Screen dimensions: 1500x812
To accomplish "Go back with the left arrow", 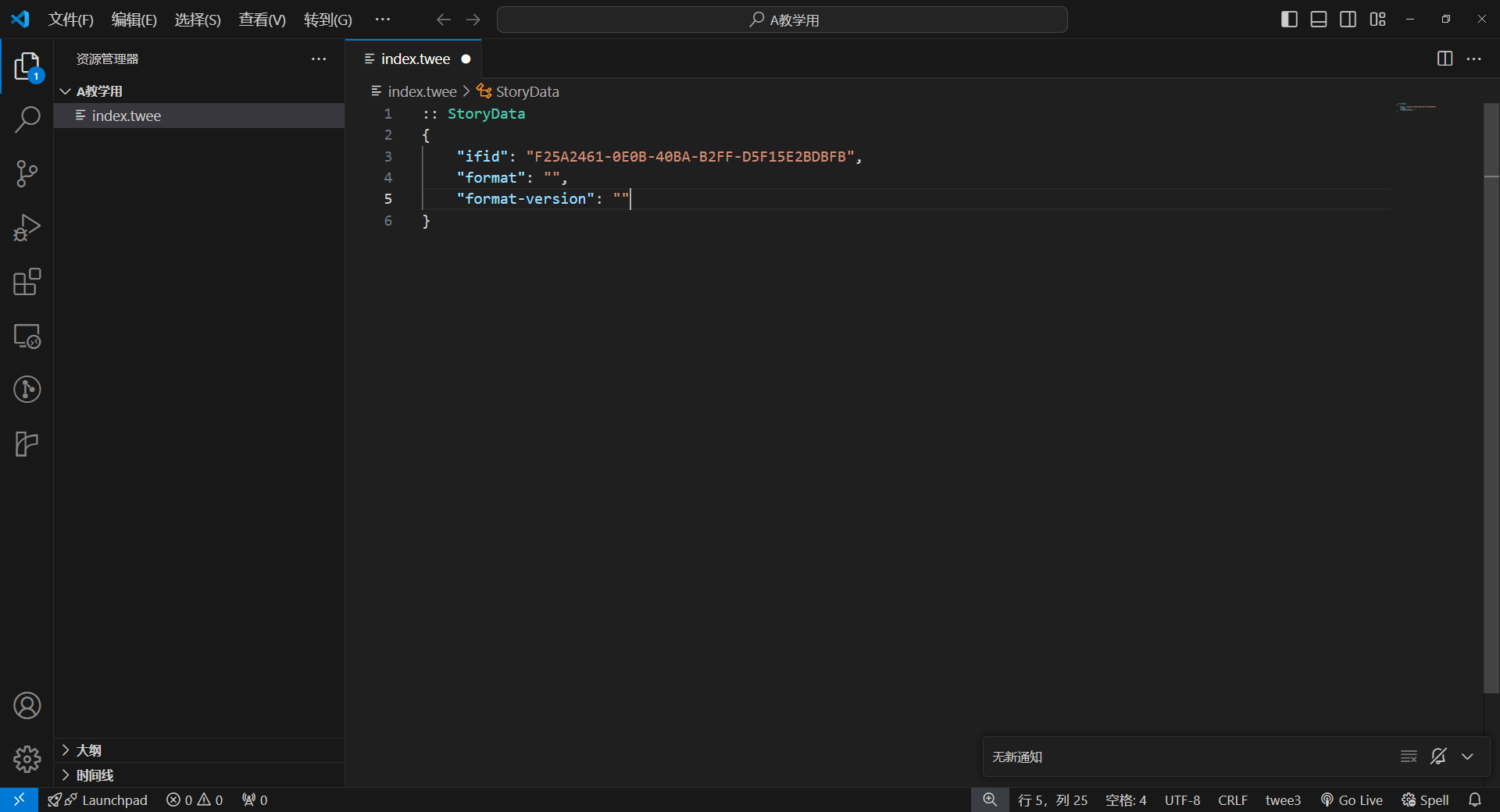I will point(444,20).
